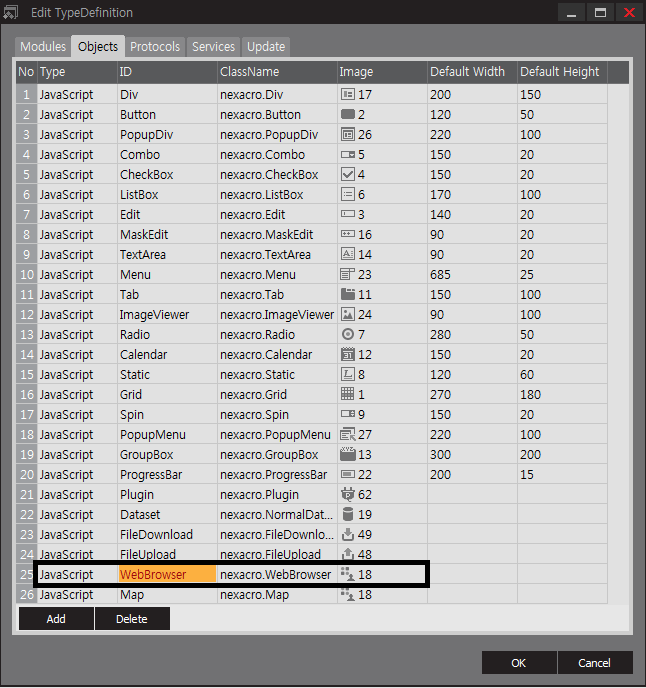The height and width of the screenshot is (688, 646).
Task: Click the Default Width column header
Action: pos(472,72)
